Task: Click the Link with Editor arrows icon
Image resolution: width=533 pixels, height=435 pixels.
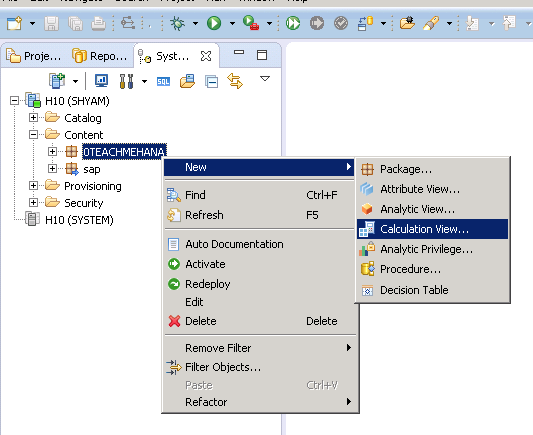Action: pyautogui.click(x=235, y=81)
